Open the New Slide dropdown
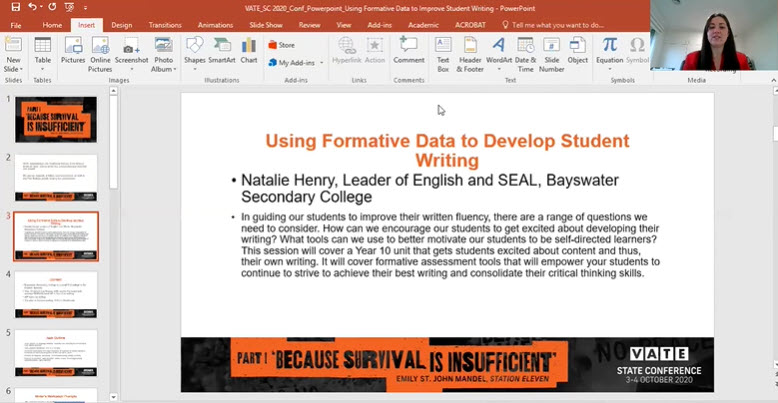The height and width of the screenshot is (403, 778). [x=14, y=66]
